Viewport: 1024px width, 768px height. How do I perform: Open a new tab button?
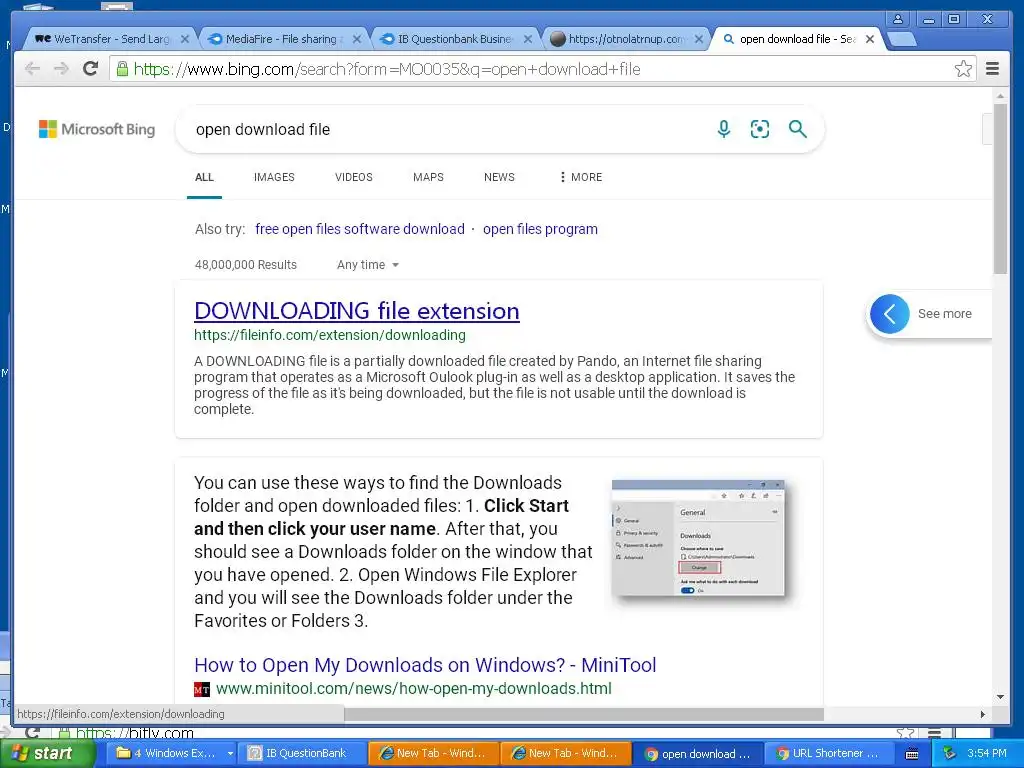coord(902,39)
